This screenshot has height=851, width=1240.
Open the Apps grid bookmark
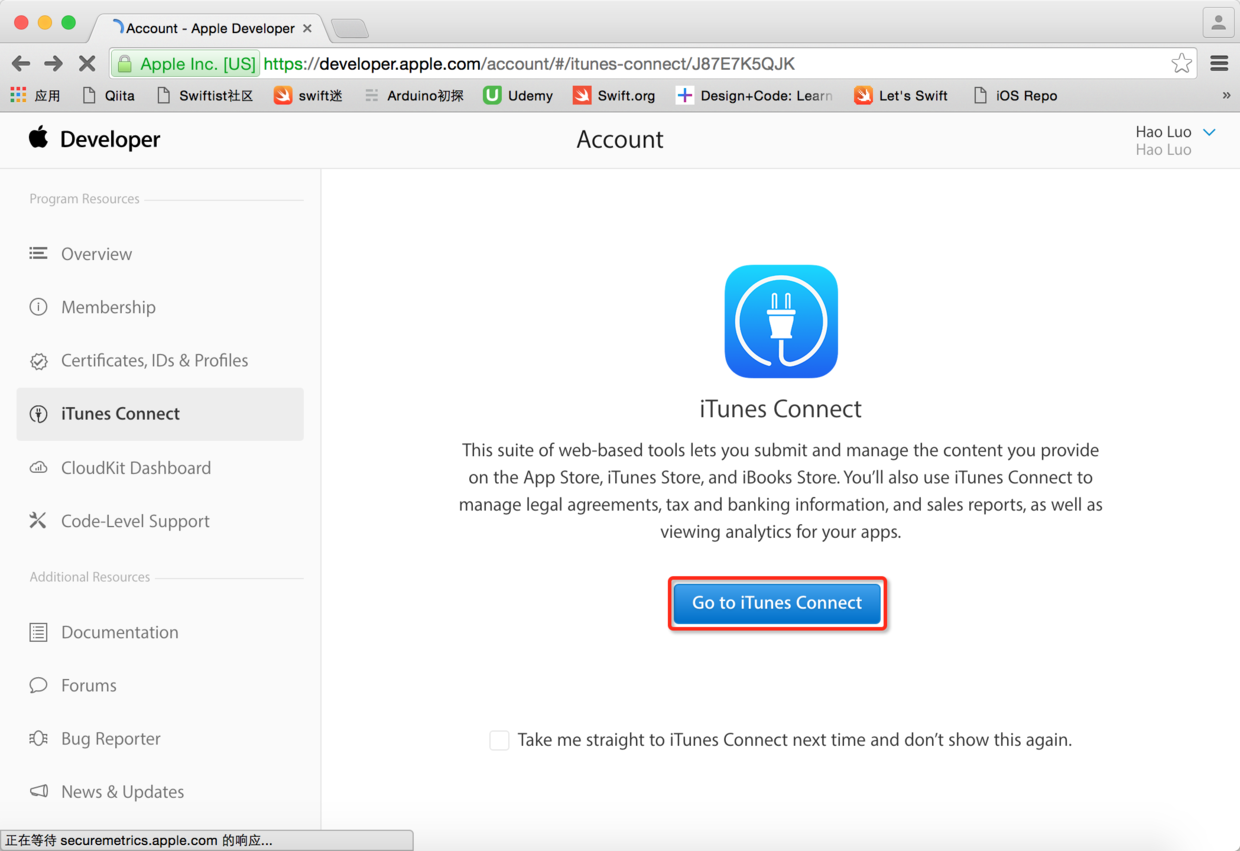point(35,96)
